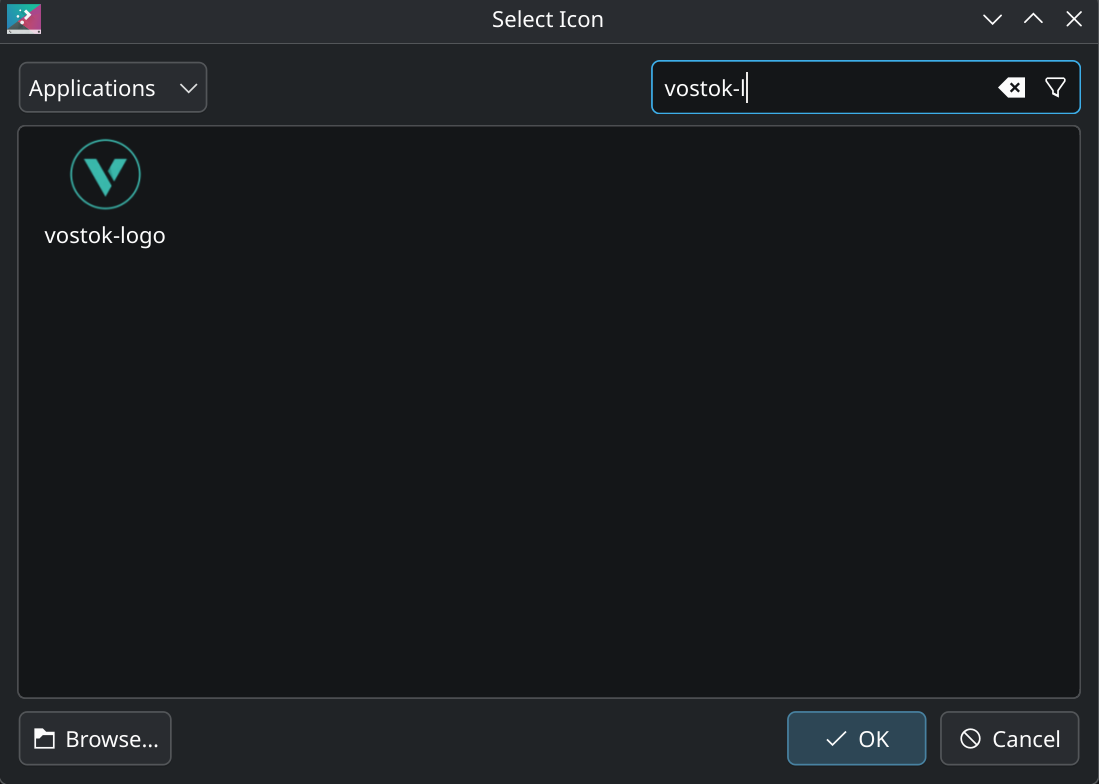Close the Select Icon dialog
Image resolution: width=1099 pixels, height=784 pixels.
pyautogui.click(x=1074, y=19)
